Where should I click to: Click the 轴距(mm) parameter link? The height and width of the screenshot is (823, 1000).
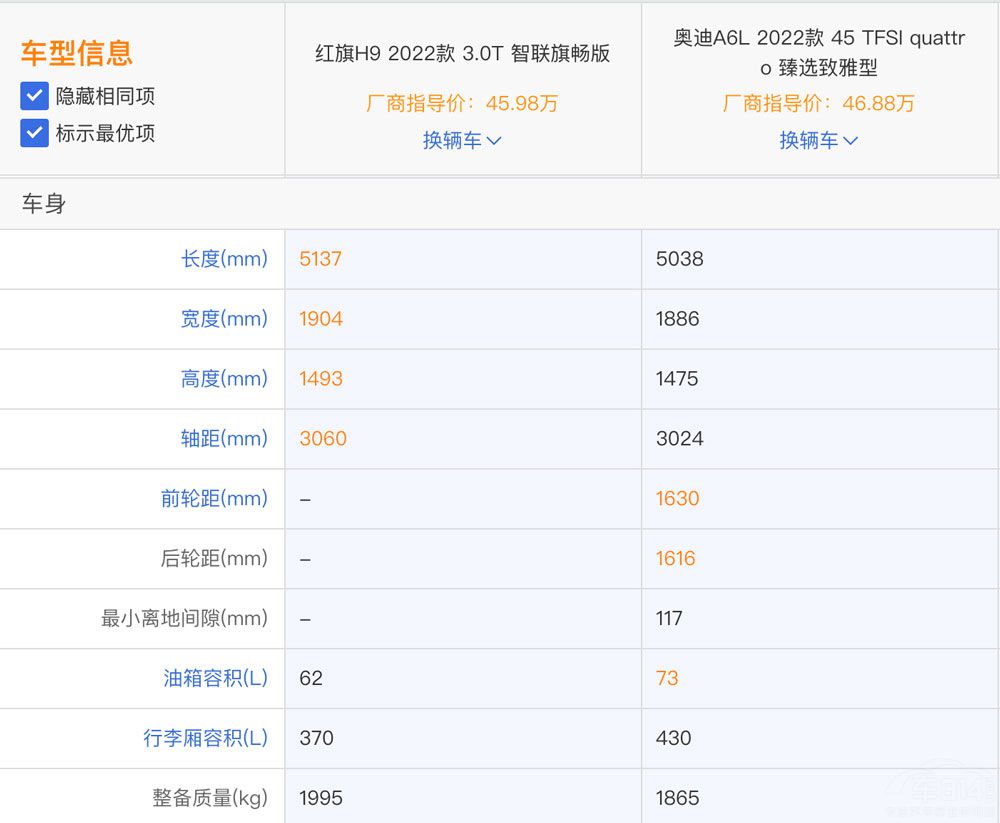click(x=224, y=439)
